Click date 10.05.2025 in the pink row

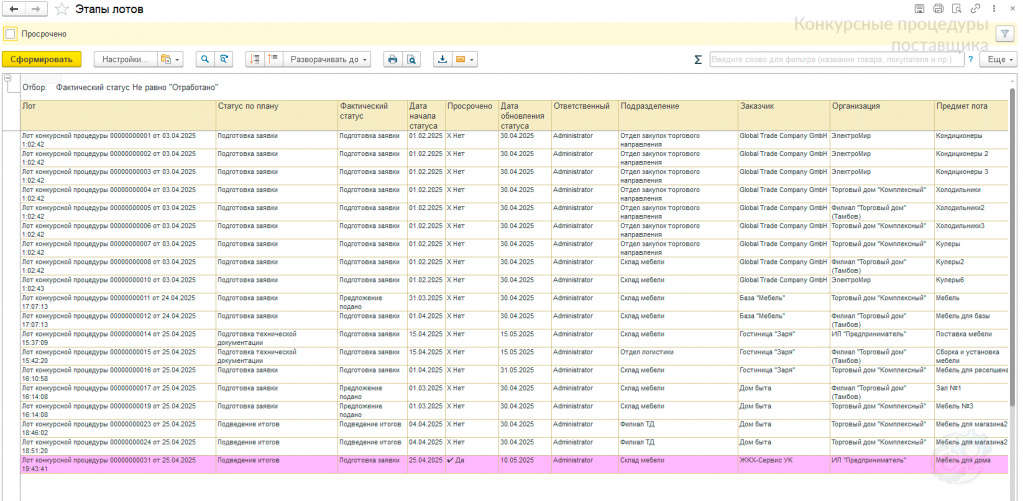point(525,464)
